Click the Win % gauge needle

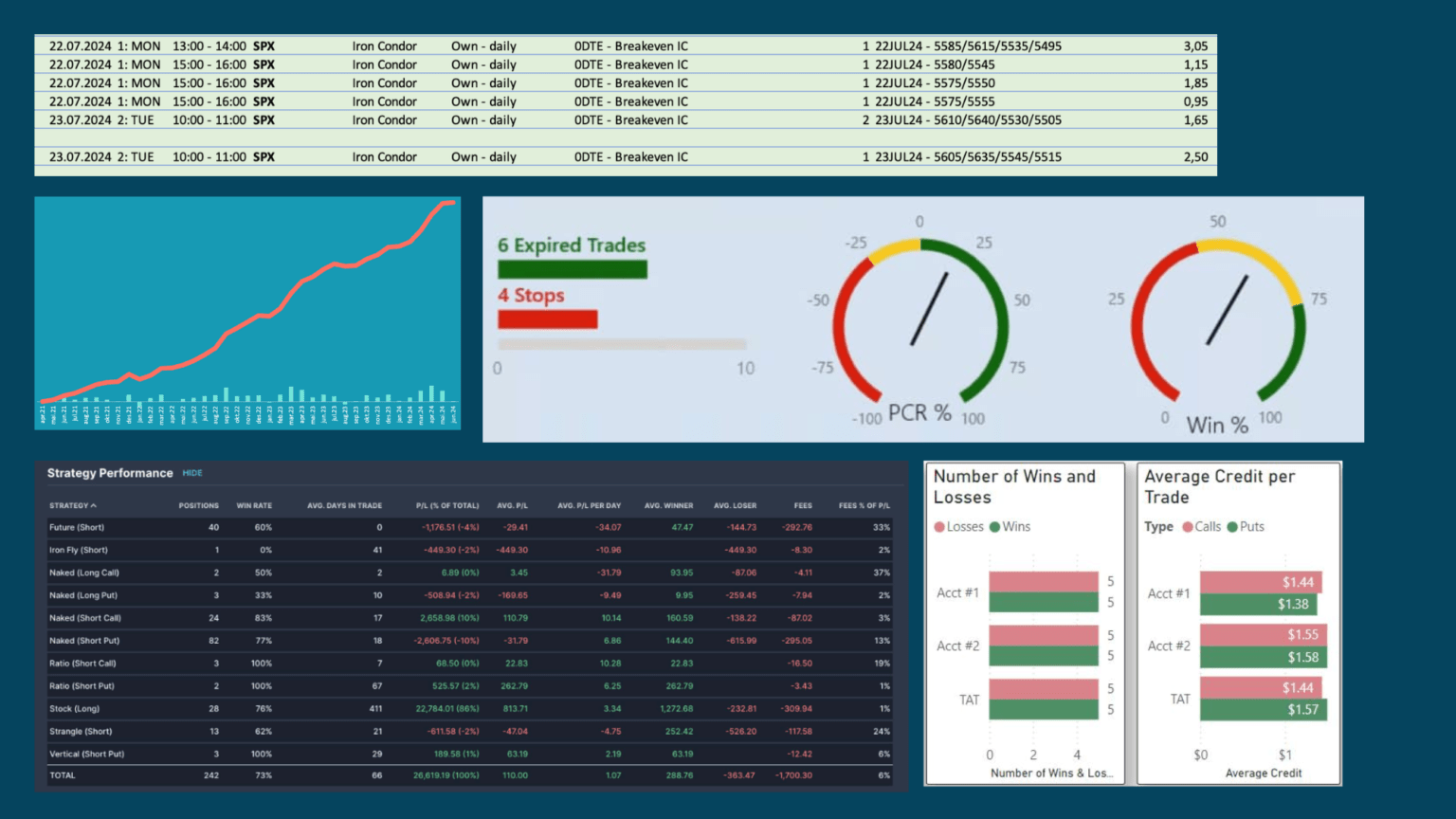(x=1227, y=310)
